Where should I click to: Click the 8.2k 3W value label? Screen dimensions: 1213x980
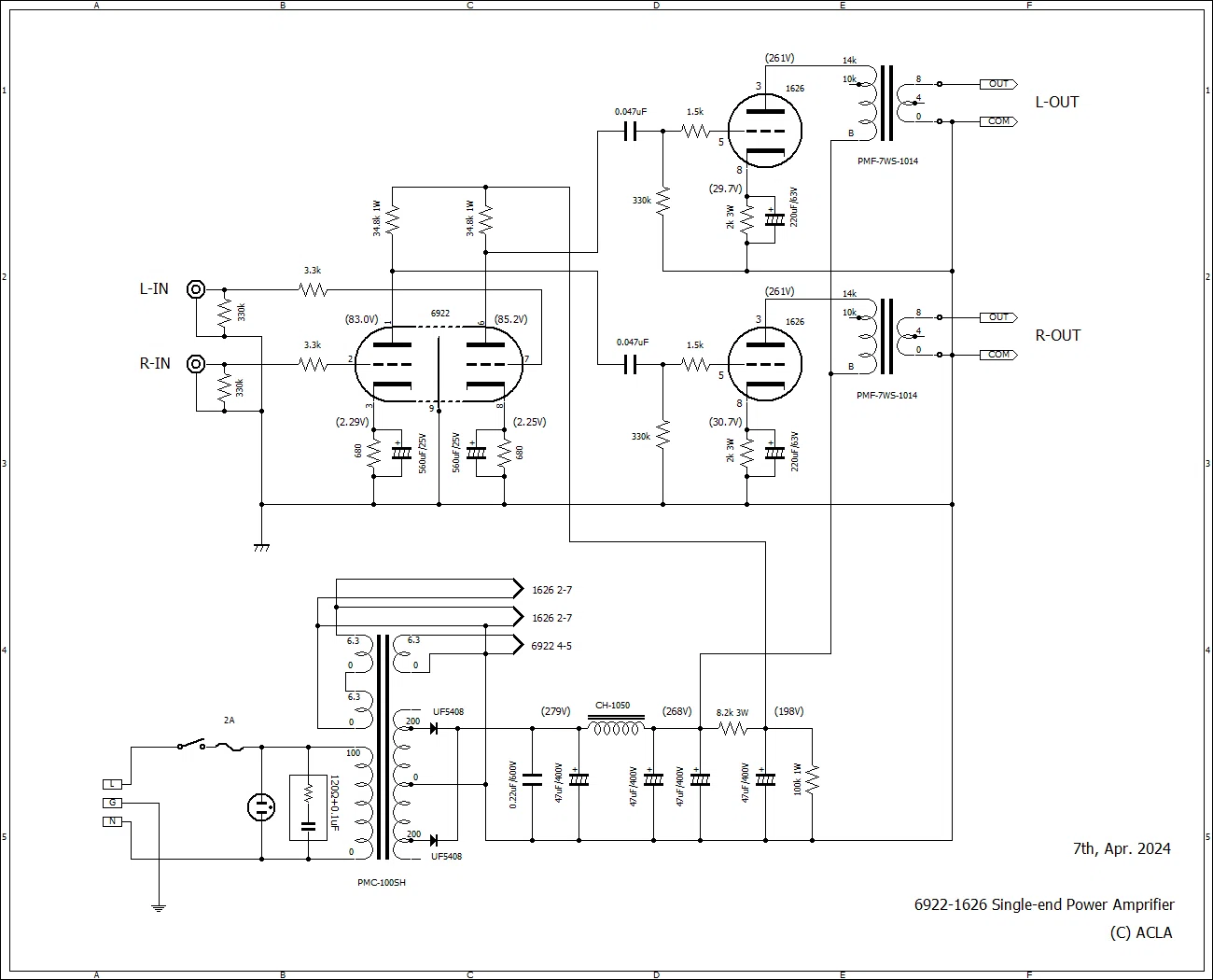tap(732, 712)
